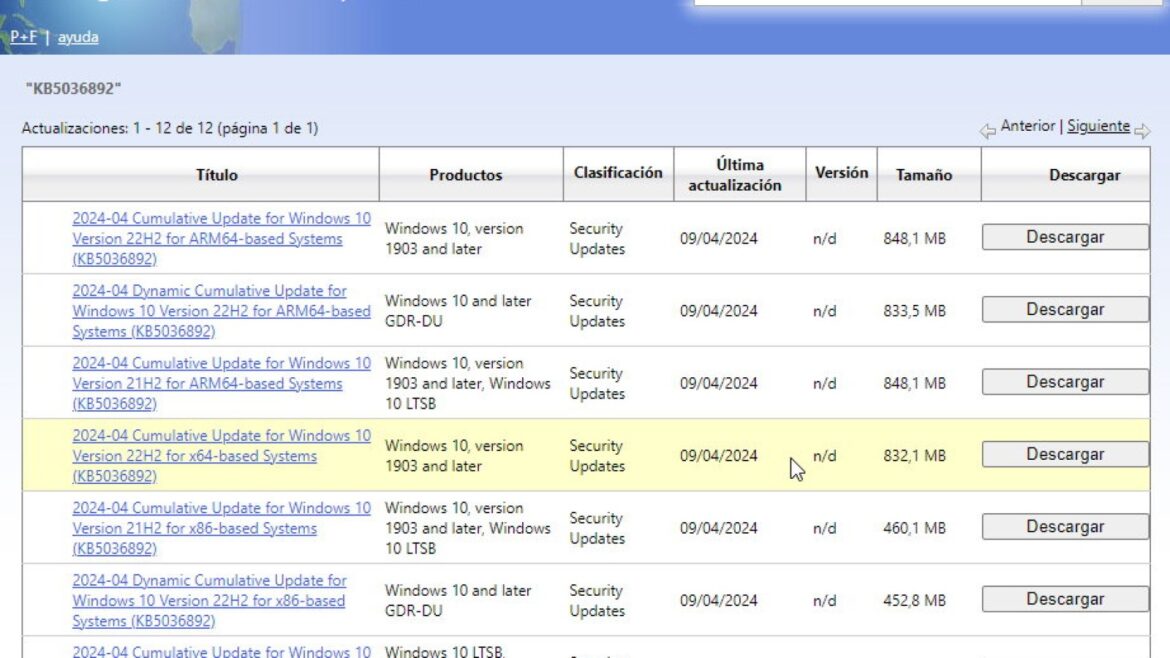
Task: Open 21H2 x86 Cumulative Update link
Action: pos(221,528)
